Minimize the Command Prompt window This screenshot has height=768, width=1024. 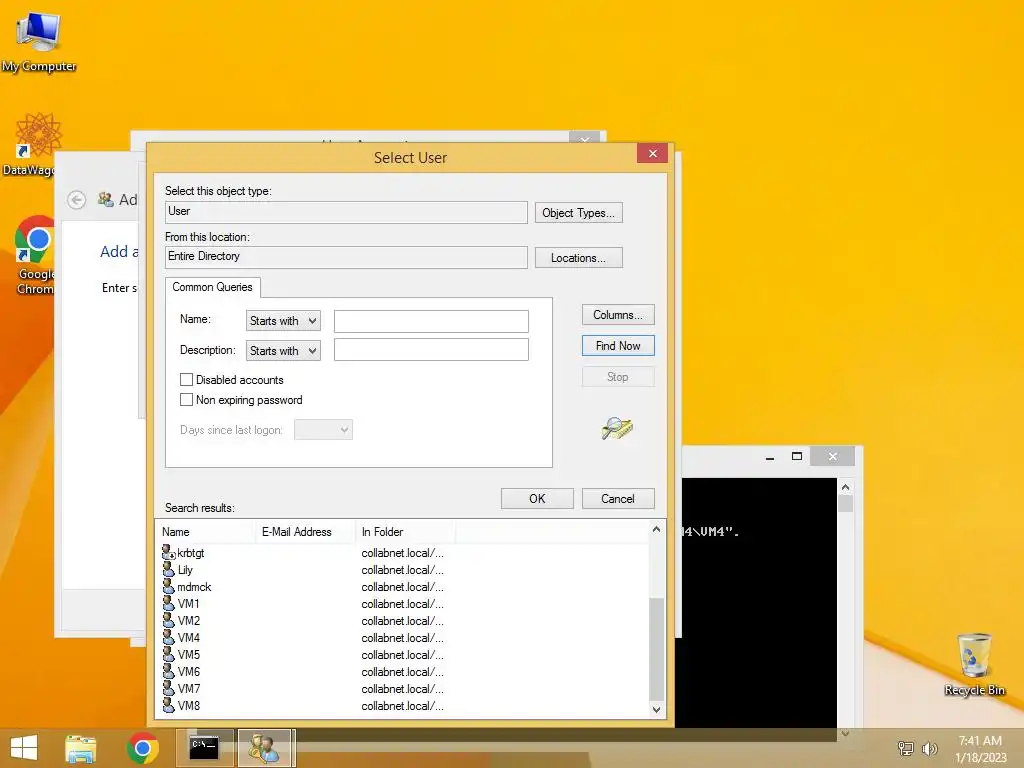[x=770, y=456]
